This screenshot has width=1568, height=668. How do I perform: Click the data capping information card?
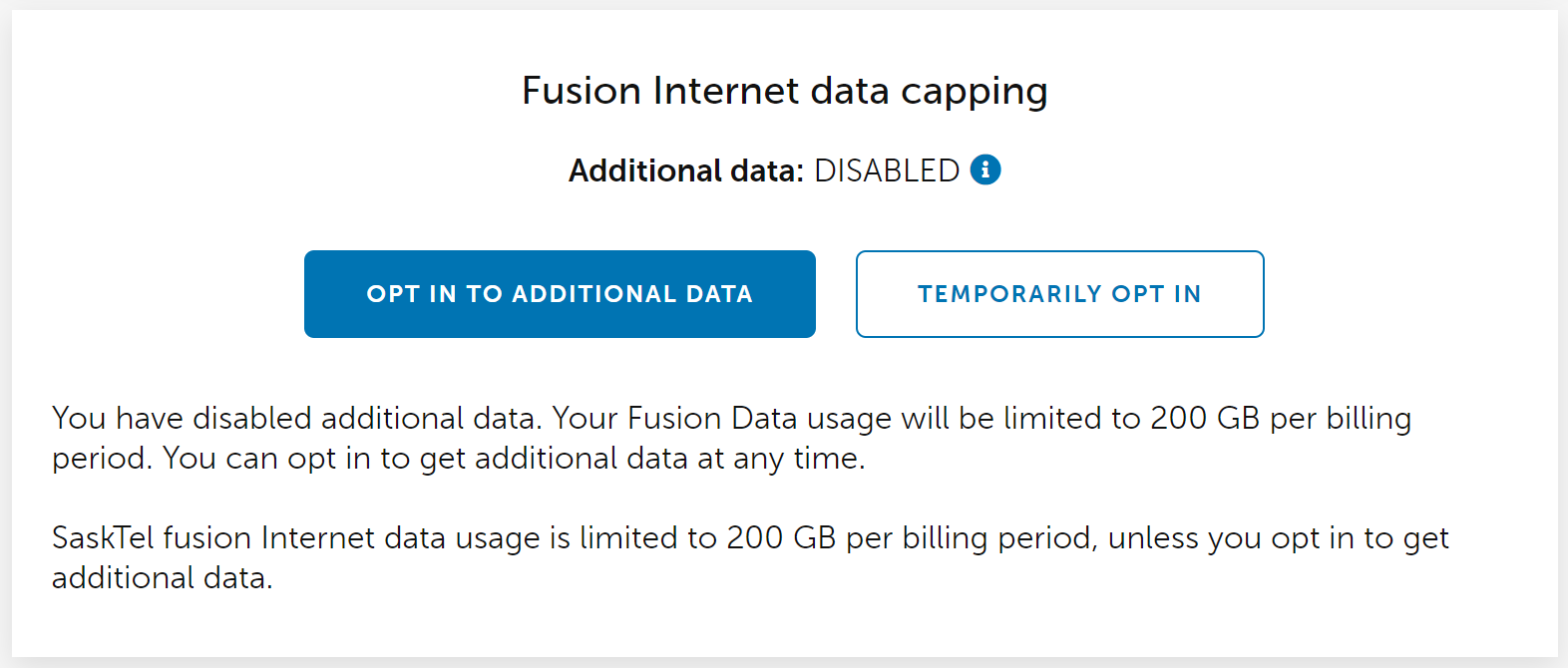click(x=784, y=334)
